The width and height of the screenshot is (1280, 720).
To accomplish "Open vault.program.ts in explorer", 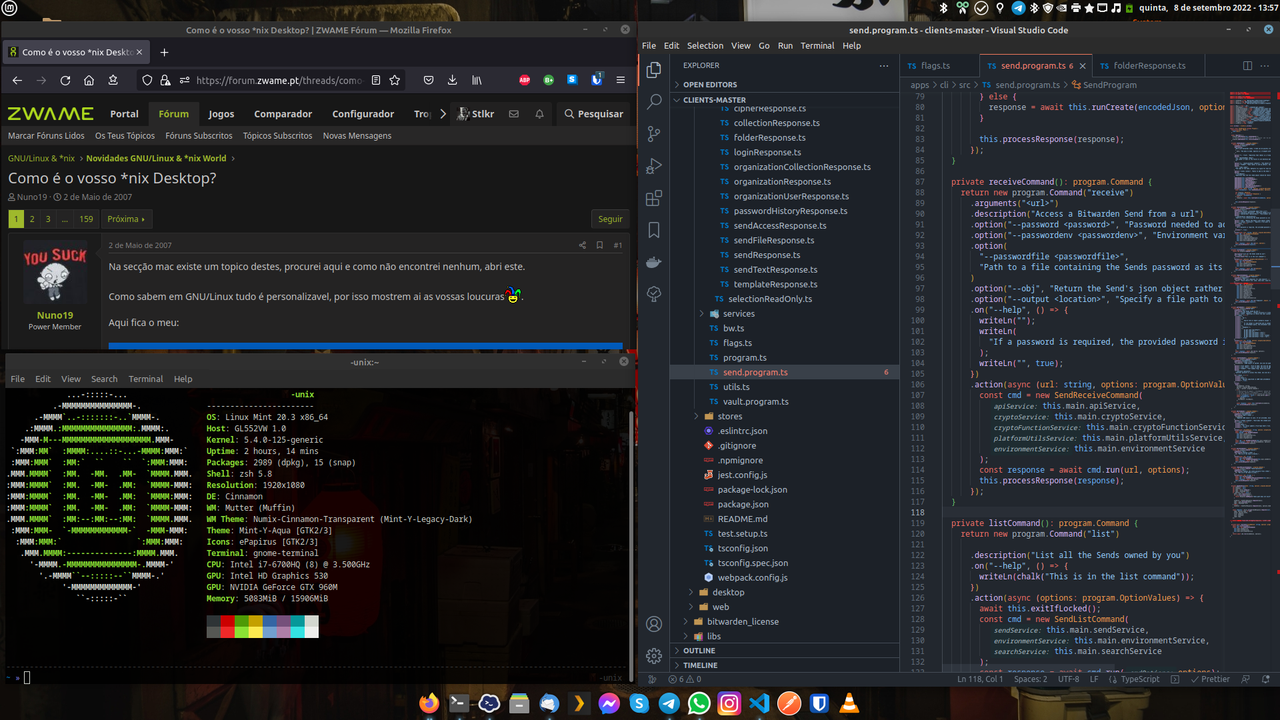I will pos(756,401).
